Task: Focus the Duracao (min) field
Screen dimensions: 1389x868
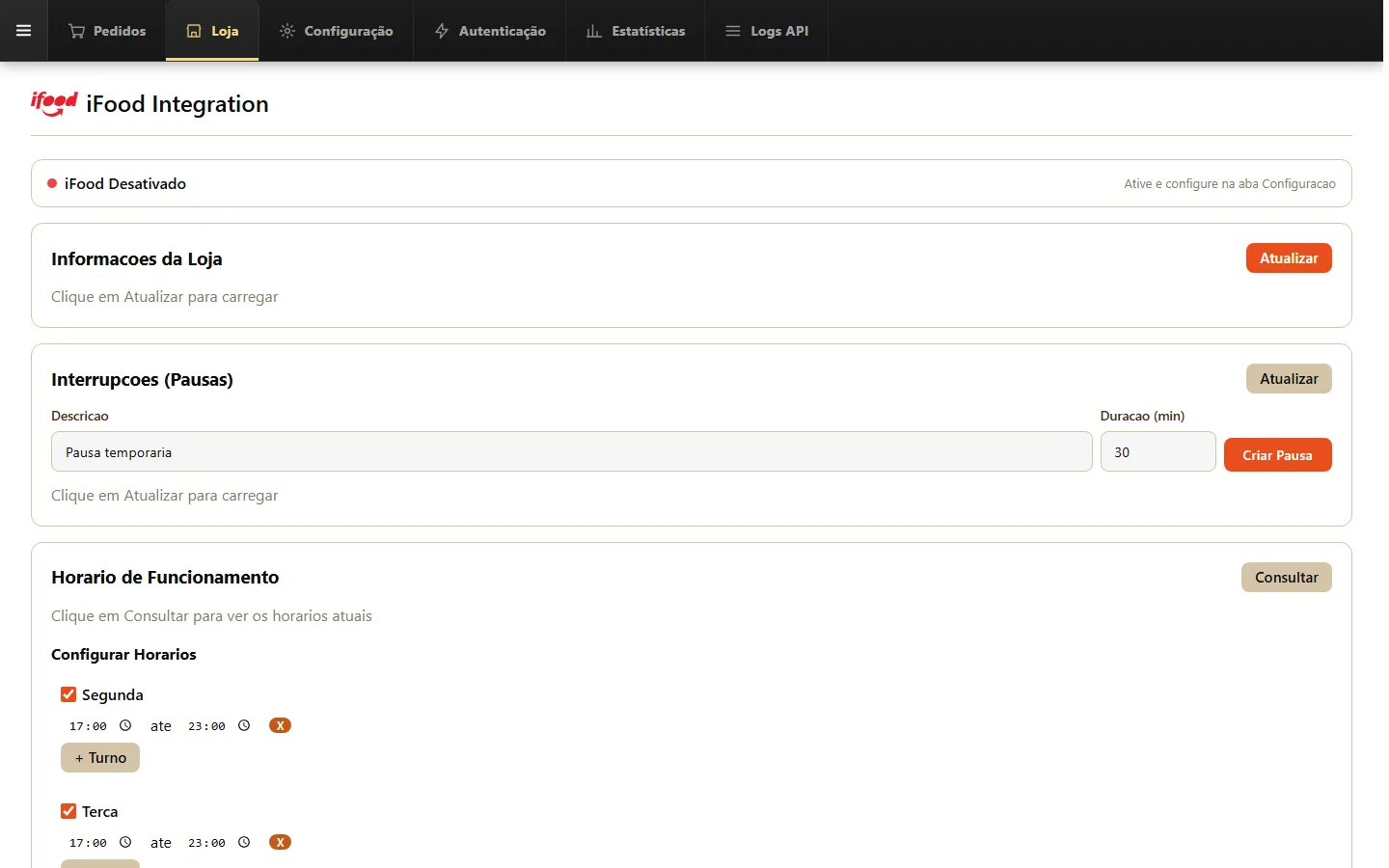Action: pyautogui.click(x=1158, y=451)
